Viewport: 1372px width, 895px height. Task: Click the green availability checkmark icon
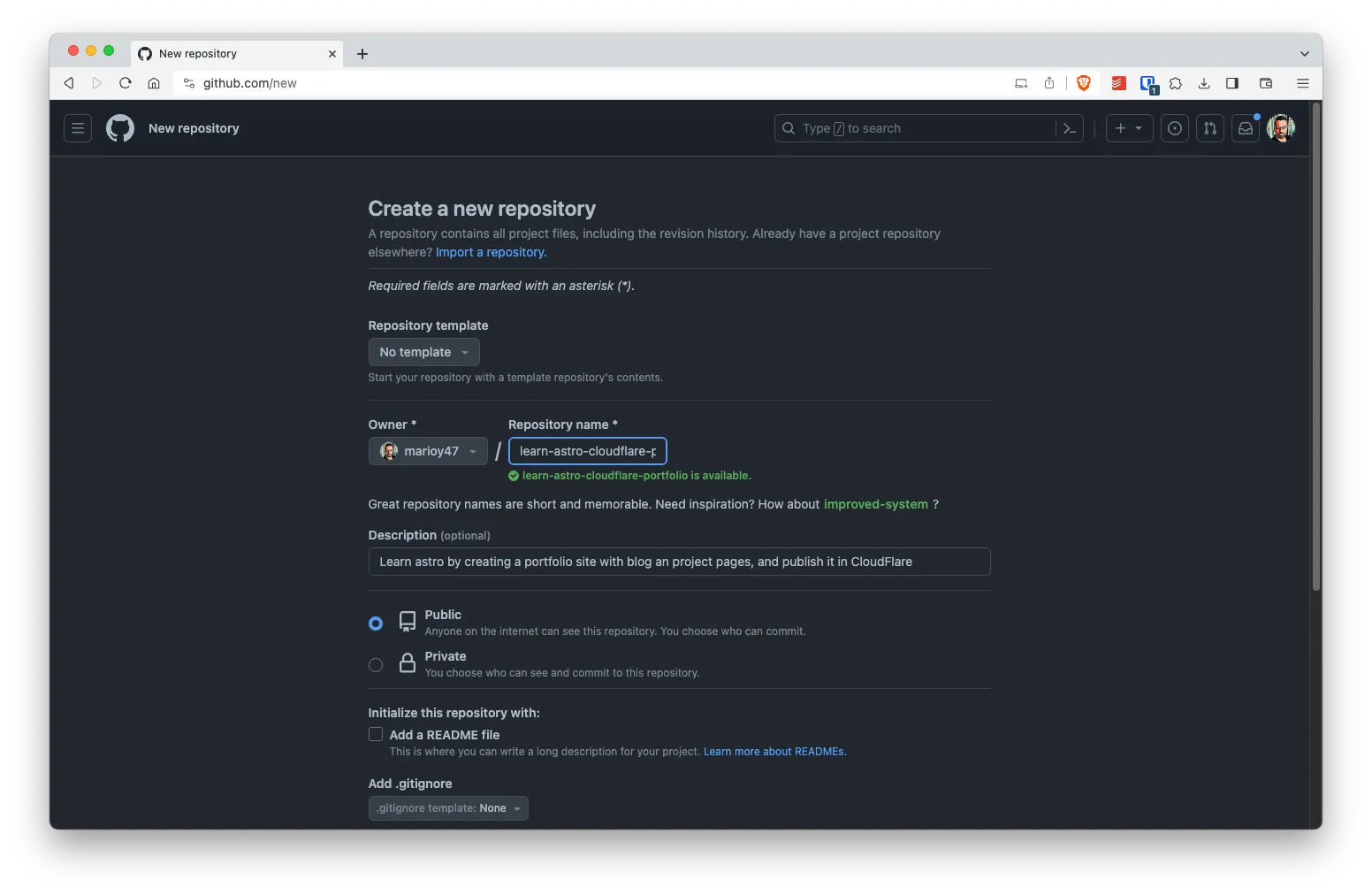click(514, 476)
